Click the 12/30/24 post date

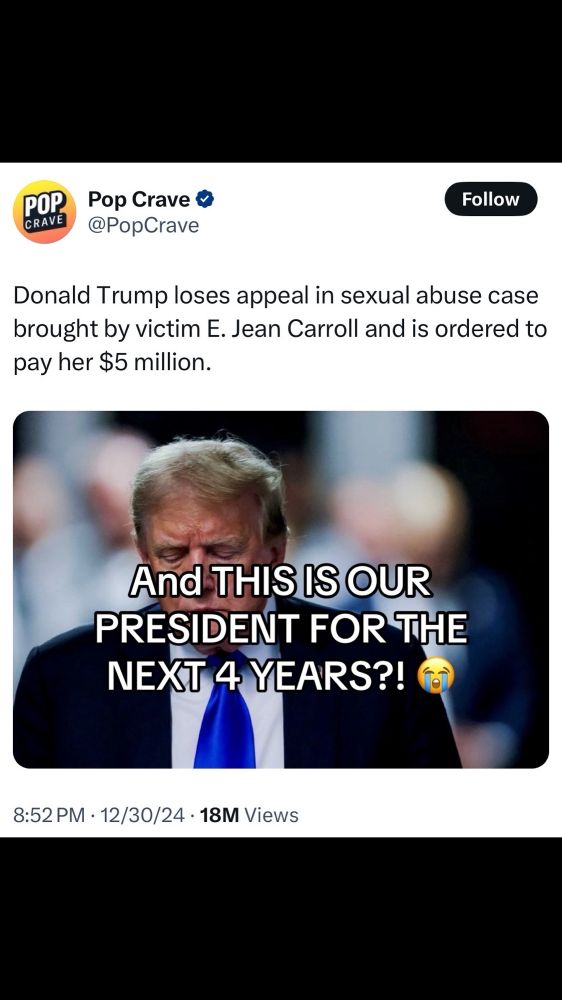coord(142,815)
